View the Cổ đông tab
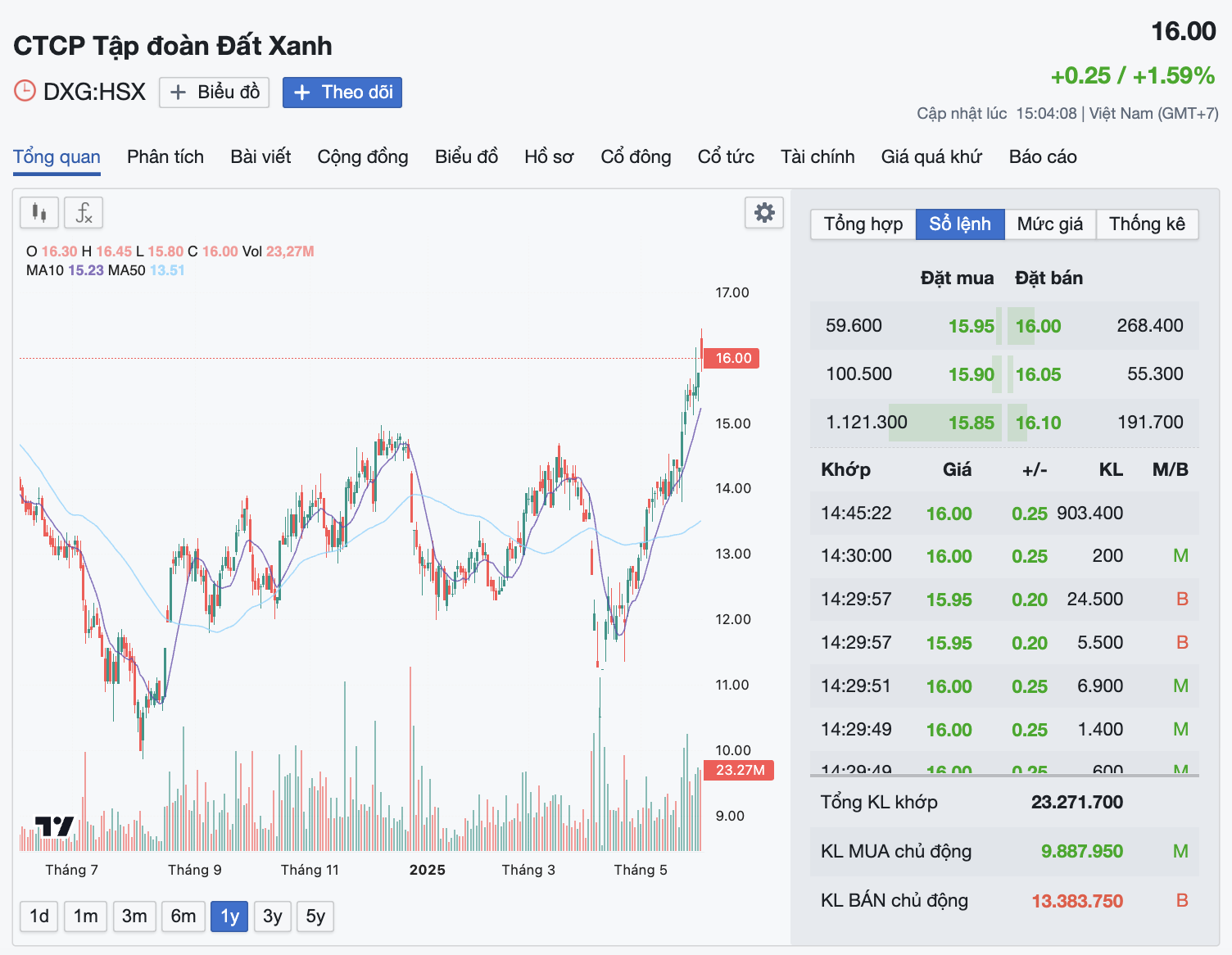The width and height of the screenshot is (1232, 955). [x=636, y=156]
